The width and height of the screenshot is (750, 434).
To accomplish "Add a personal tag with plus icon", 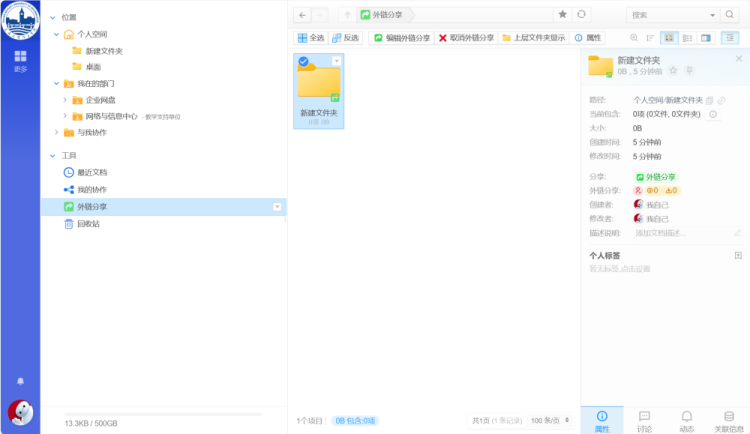I will [x=738, y=256].
